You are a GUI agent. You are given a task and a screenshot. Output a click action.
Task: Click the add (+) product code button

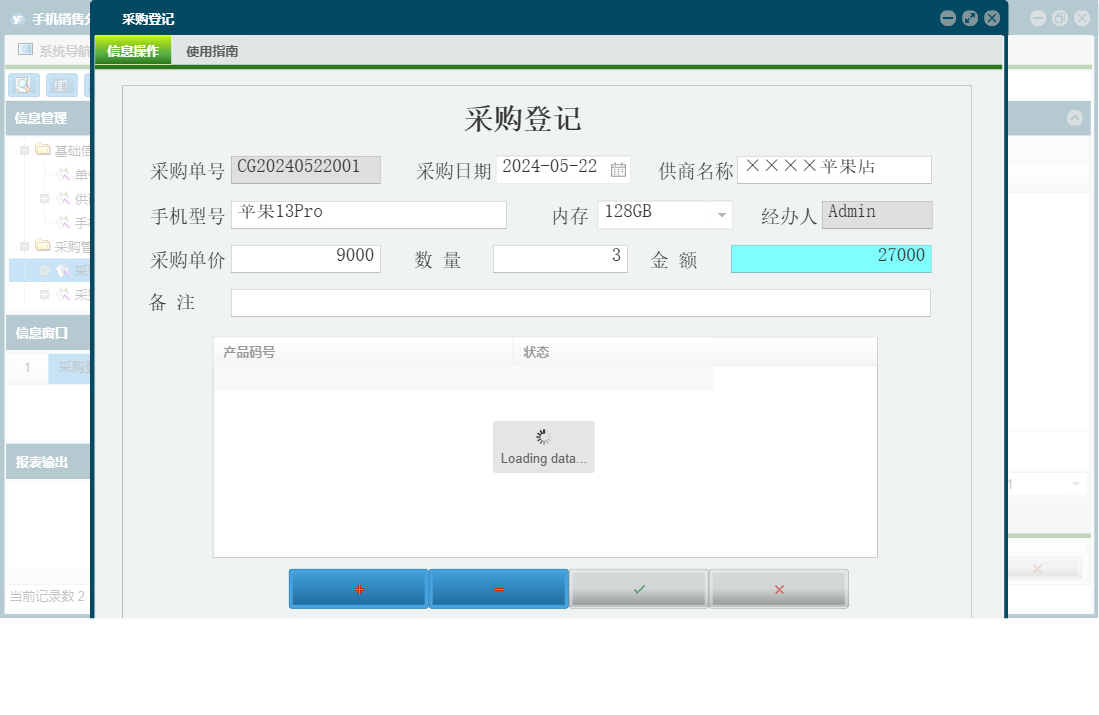[x=357, y=589]
